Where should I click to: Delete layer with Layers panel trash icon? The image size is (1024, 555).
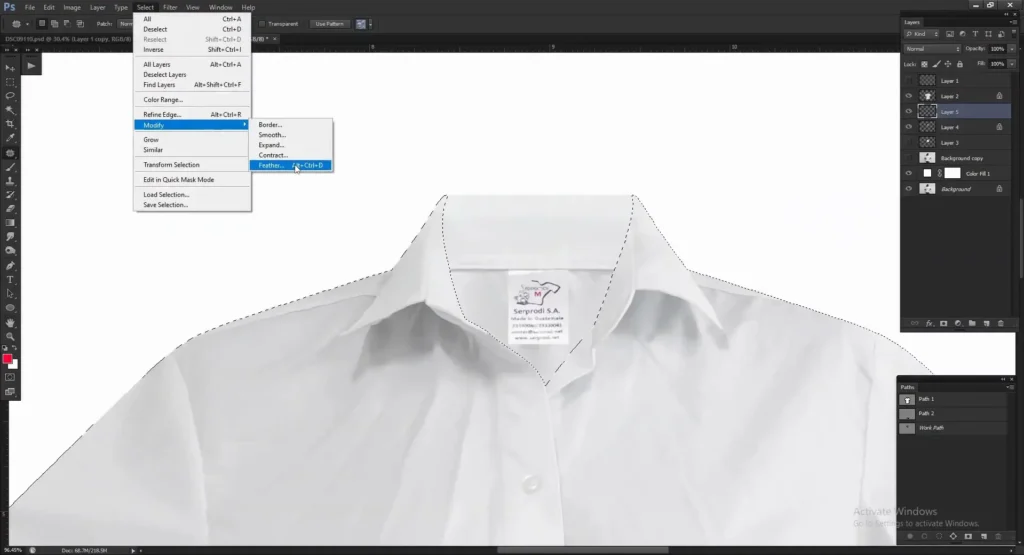tap(1000, 323)
